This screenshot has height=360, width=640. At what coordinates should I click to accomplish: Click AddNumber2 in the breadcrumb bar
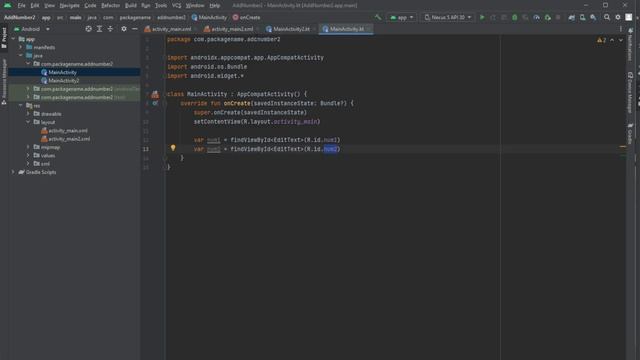pos(20,18)
